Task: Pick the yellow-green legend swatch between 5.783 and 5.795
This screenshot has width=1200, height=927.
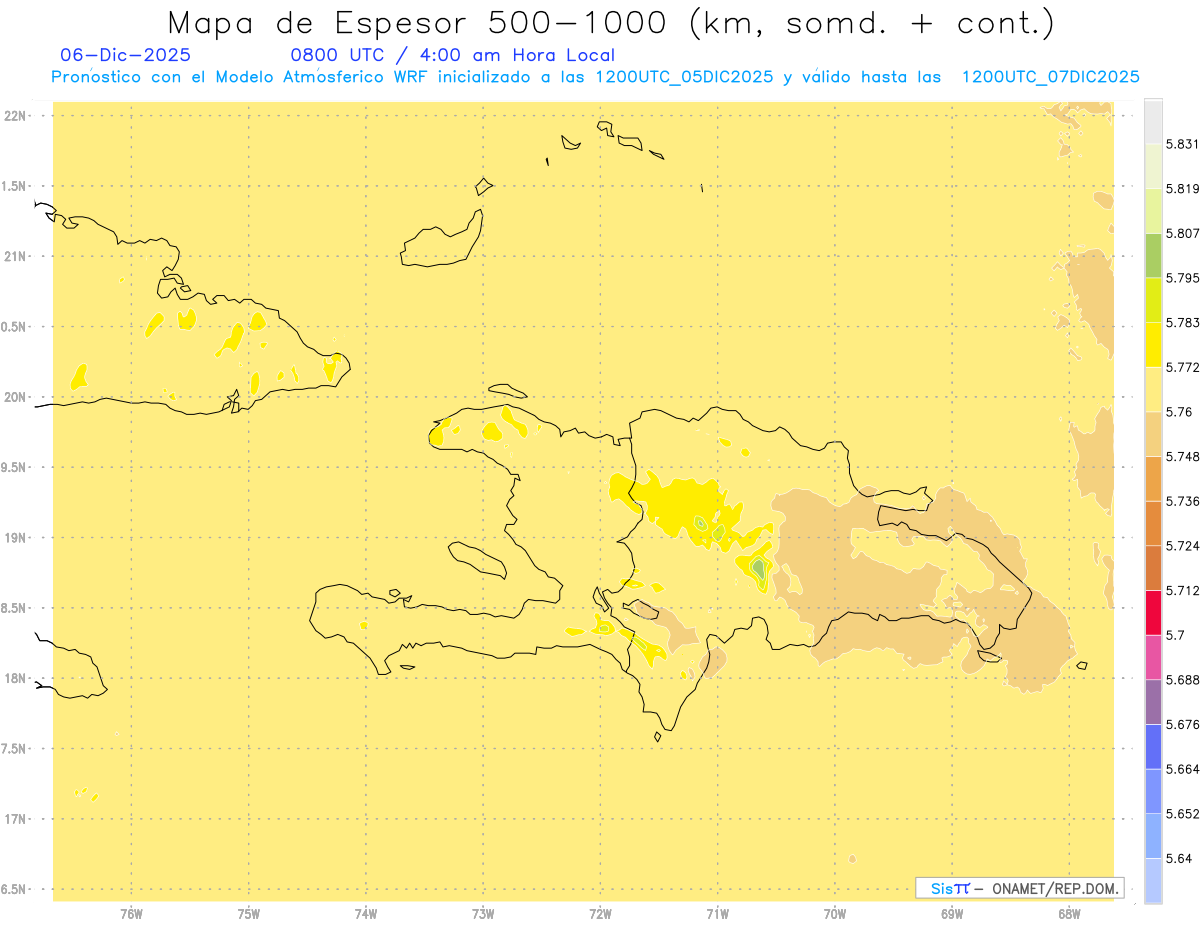Action: click(1153, 300)
